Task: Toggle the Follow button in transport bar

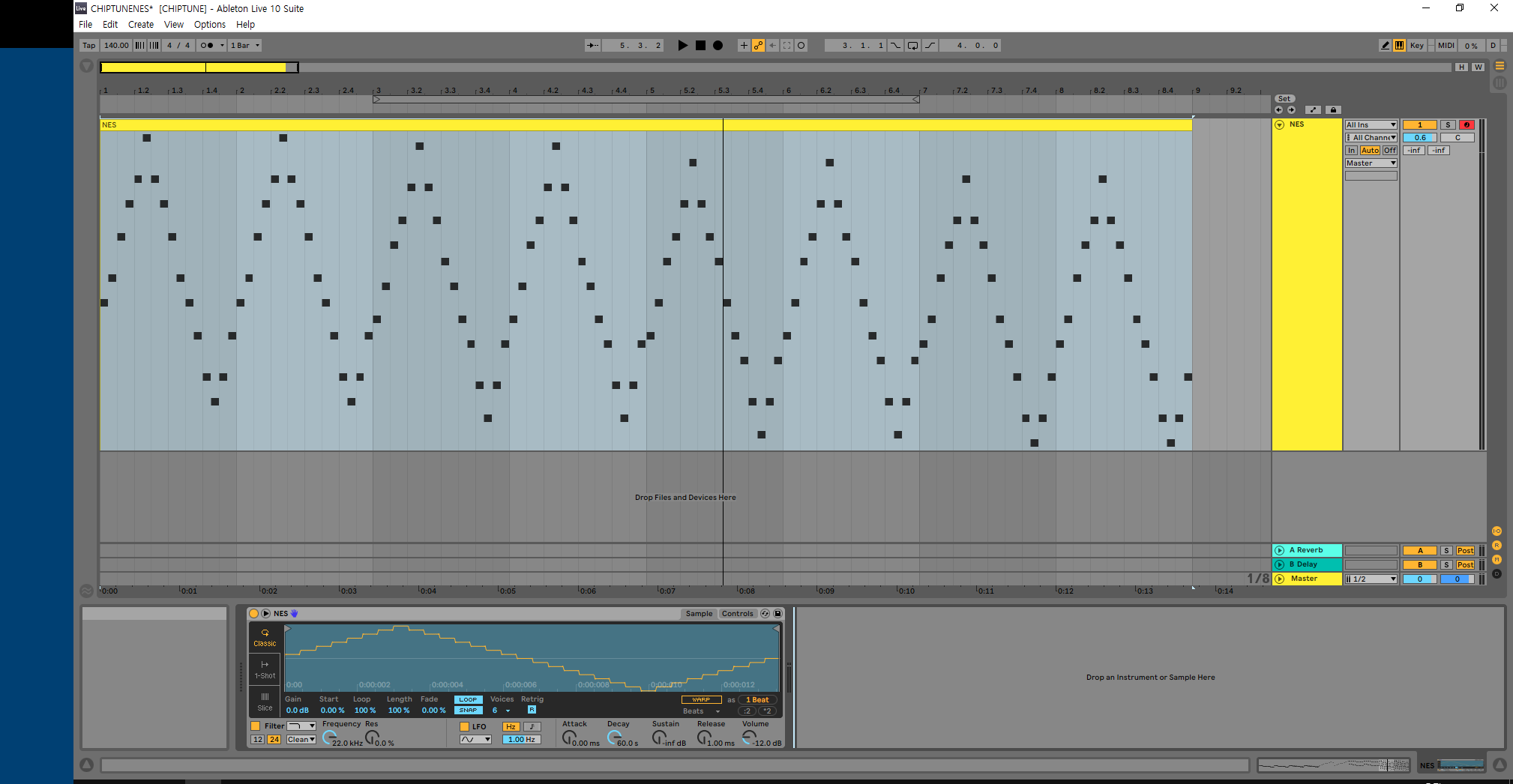Action: click(592, 46)
